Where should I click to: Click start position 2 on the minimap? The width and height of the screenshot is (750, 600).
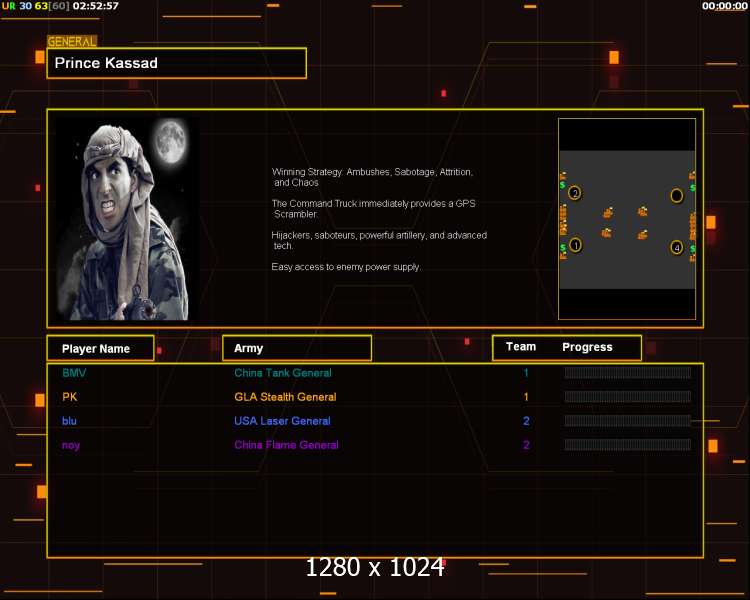575,193
